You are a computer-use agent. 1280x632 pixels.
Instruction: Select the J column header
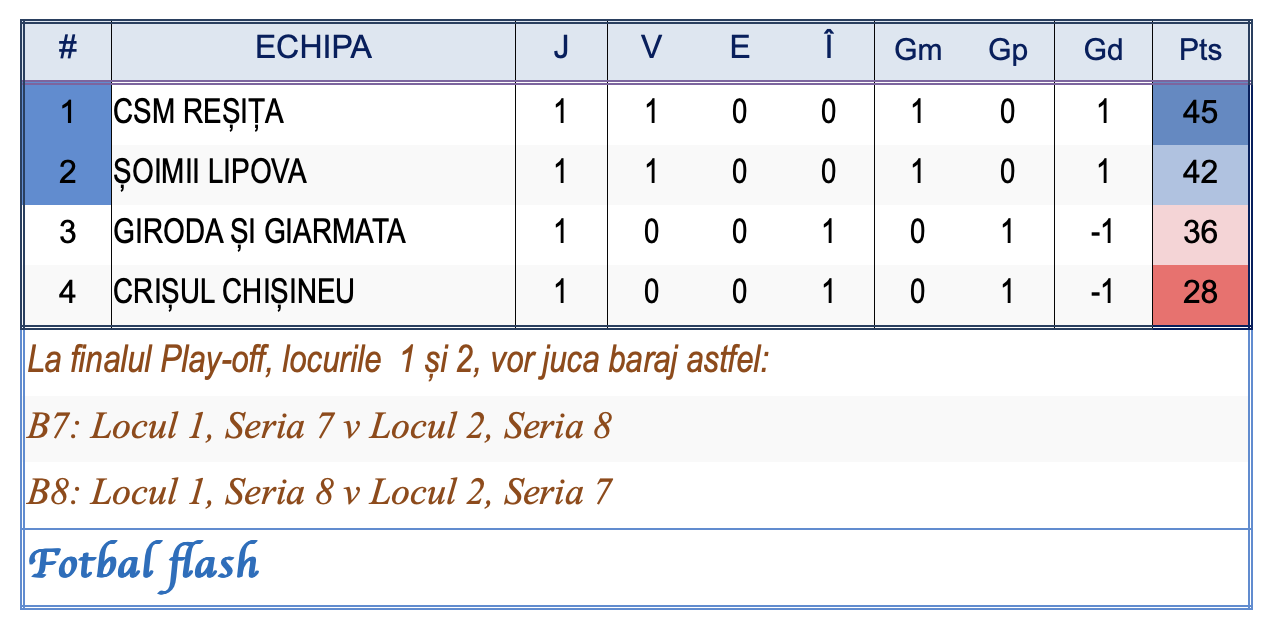pyautogui.click(x=561, y=48)
